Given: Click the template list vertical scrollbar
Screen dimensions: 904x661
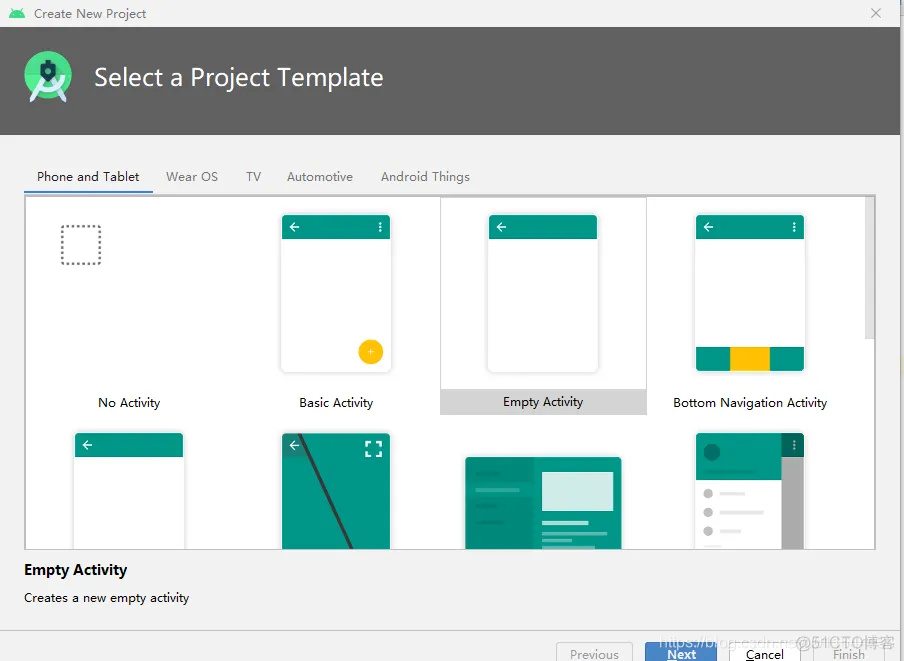Looking at the screenshot, I should click(x=869, y=268).
